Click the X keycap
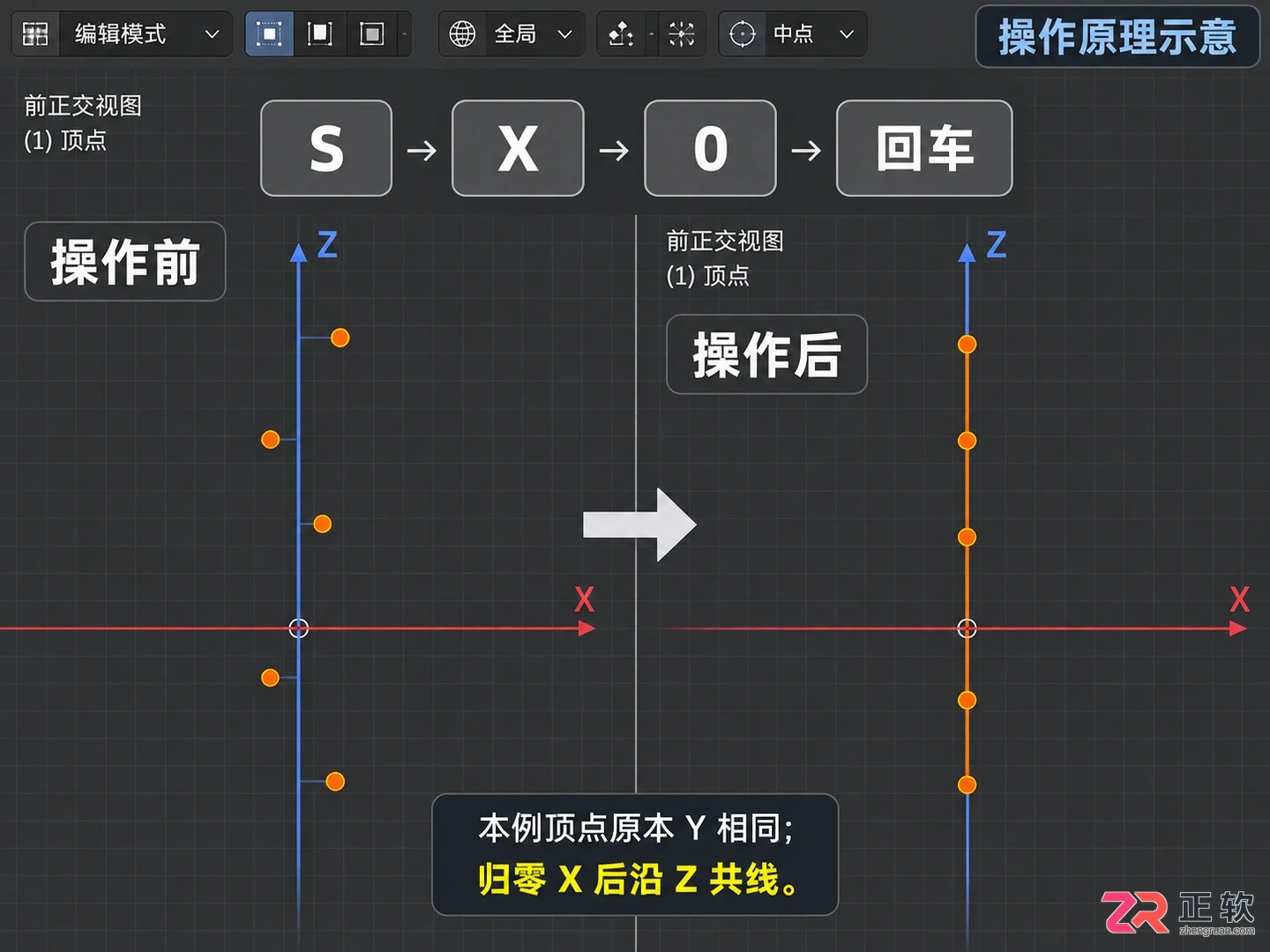1270x952 pixels. [518, 148]
